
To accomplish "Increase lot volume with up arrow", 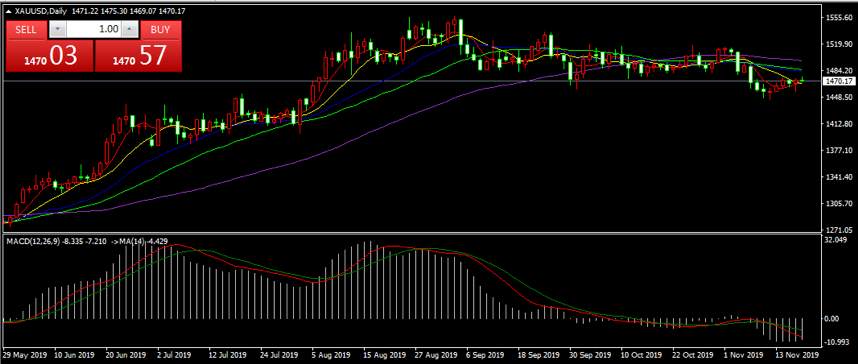I will (x=129, y=30).
